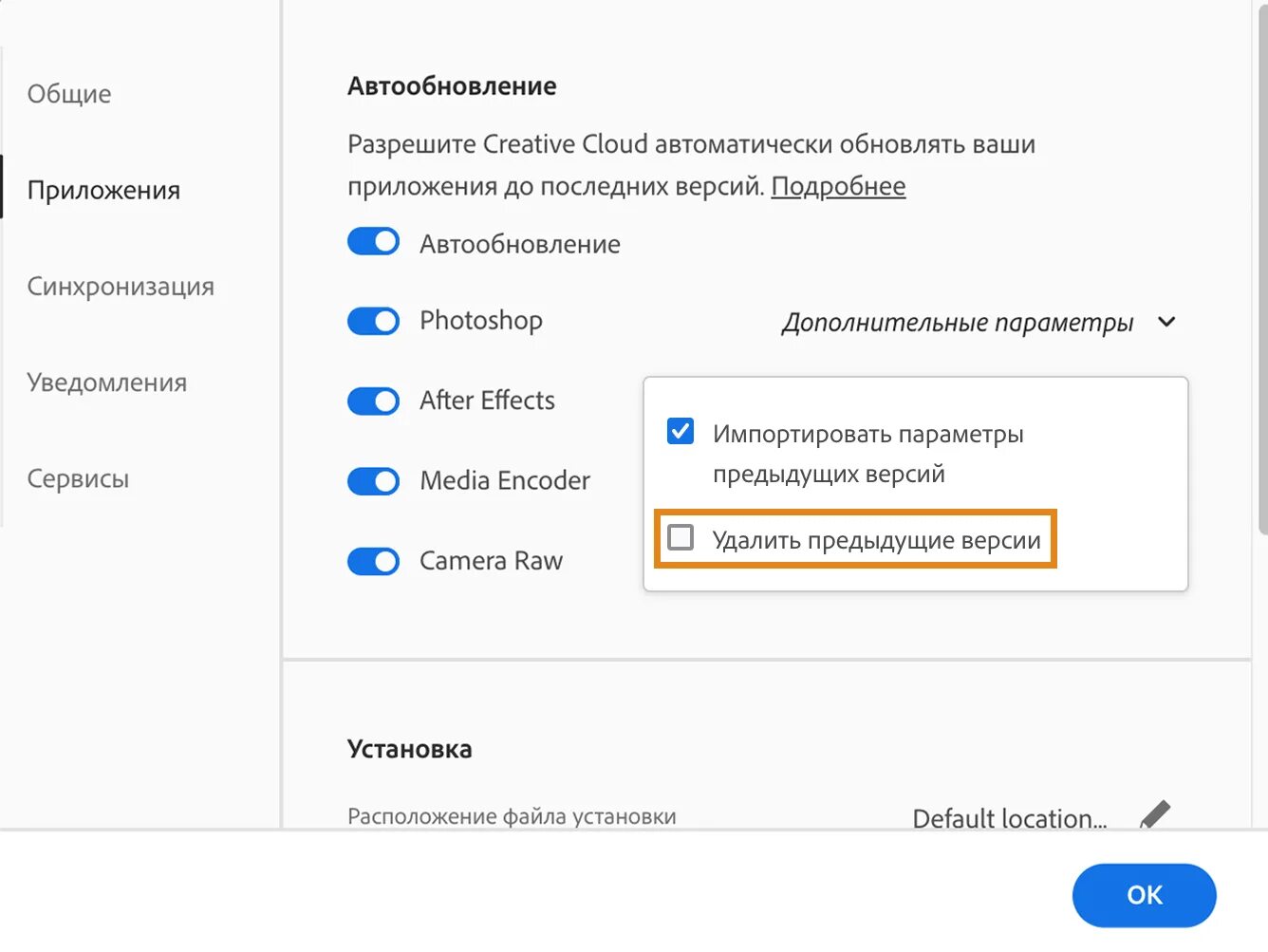The width and height of the screenshot is (1268, 952).
Task: Click Дополнительные параметры label
Action: pyautogui.click(x=958, y=323)
